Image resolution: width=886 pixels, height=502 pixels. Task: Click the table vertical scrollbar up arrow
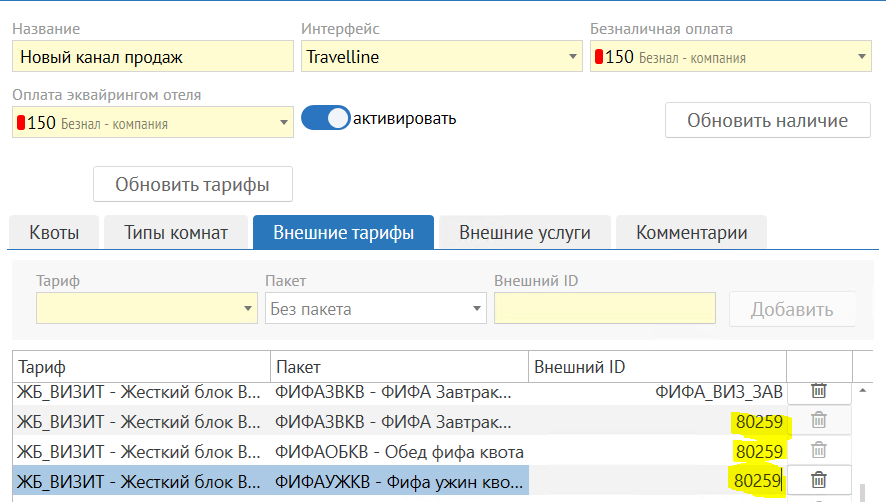(x=862, y=390)
